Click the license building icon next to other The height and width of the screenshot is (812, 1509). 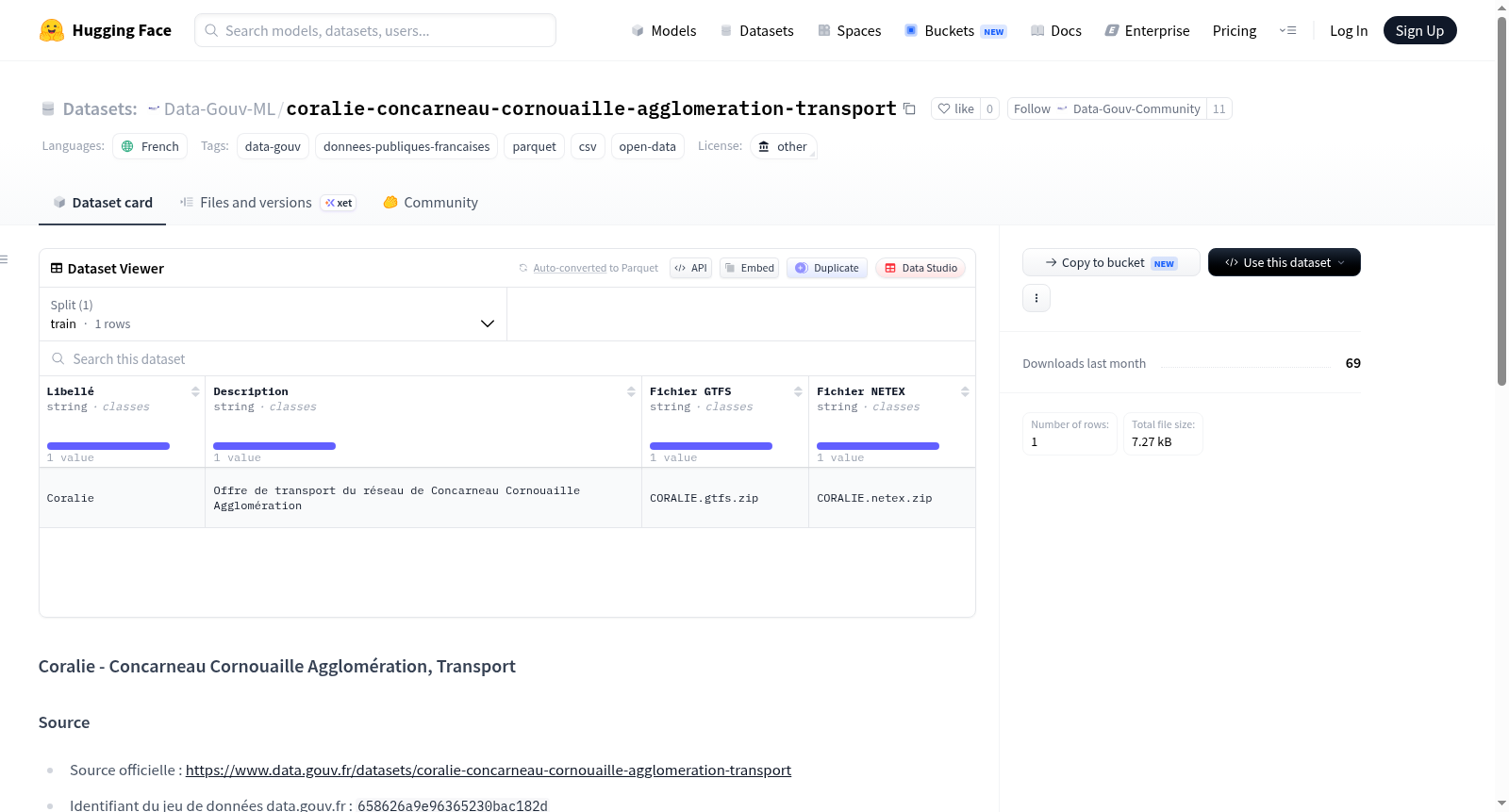point(764,146)
